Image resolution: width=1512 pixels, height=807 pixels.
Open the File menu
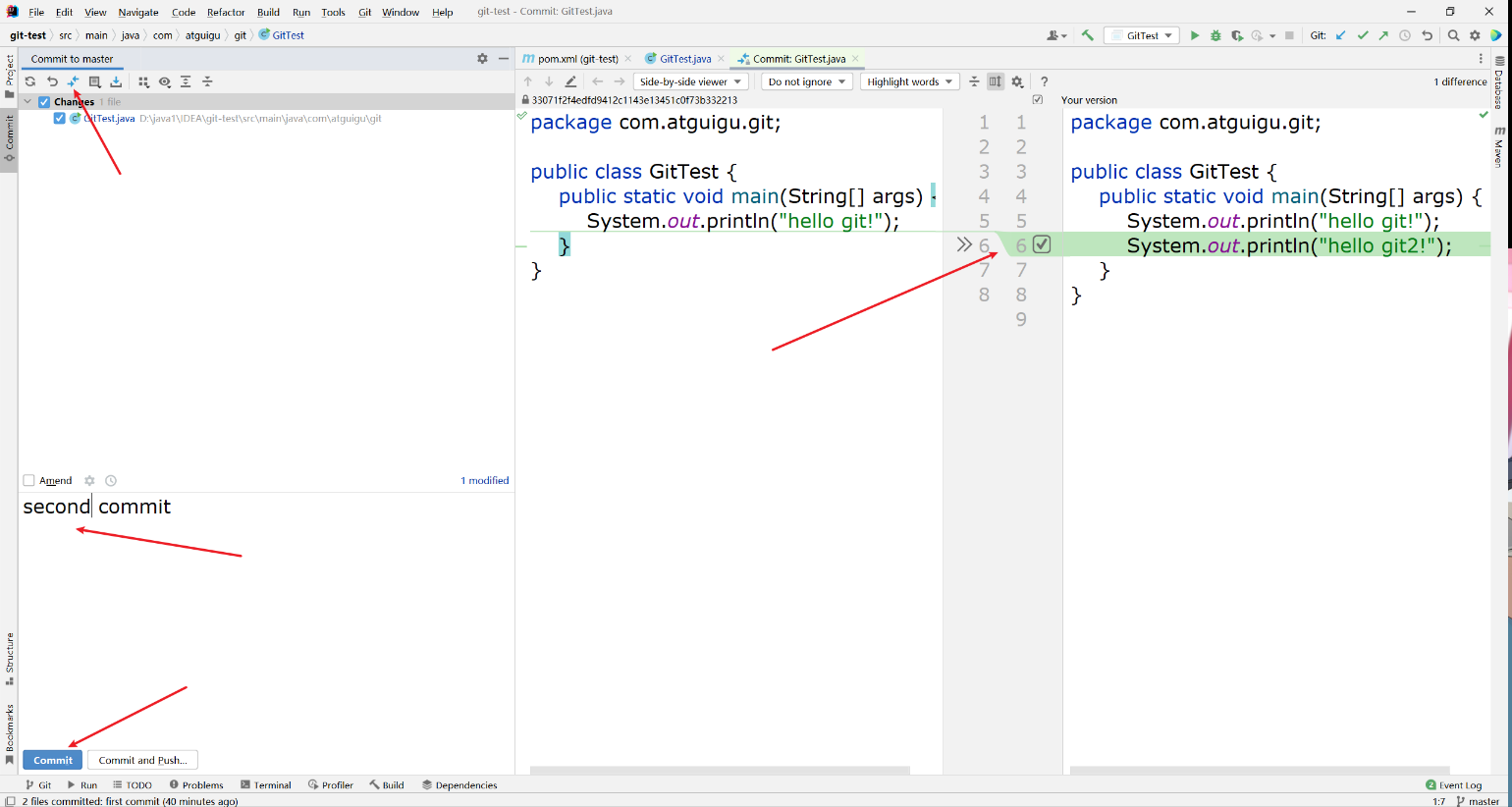pos(36,12)
